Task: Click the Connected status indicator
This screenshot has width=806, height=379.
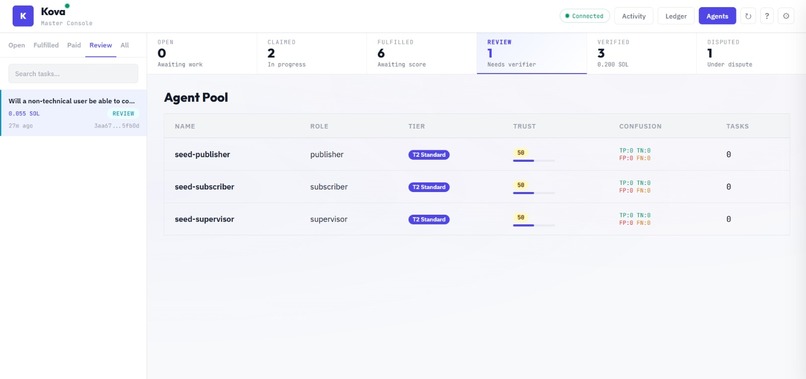Action: click(x=584, y=16)
